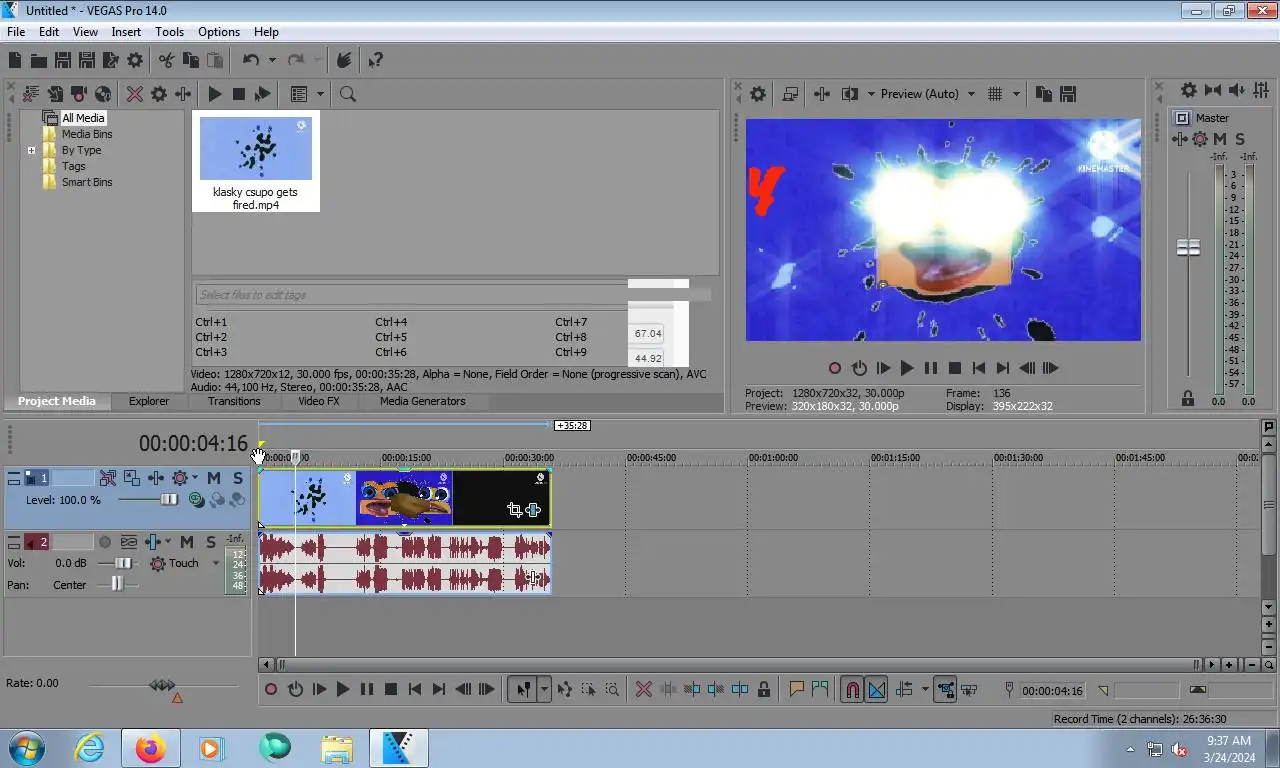The height and width of the screenshot is (768, 1280).
Task: Save preview snapshot to file
Action: 1067,94
